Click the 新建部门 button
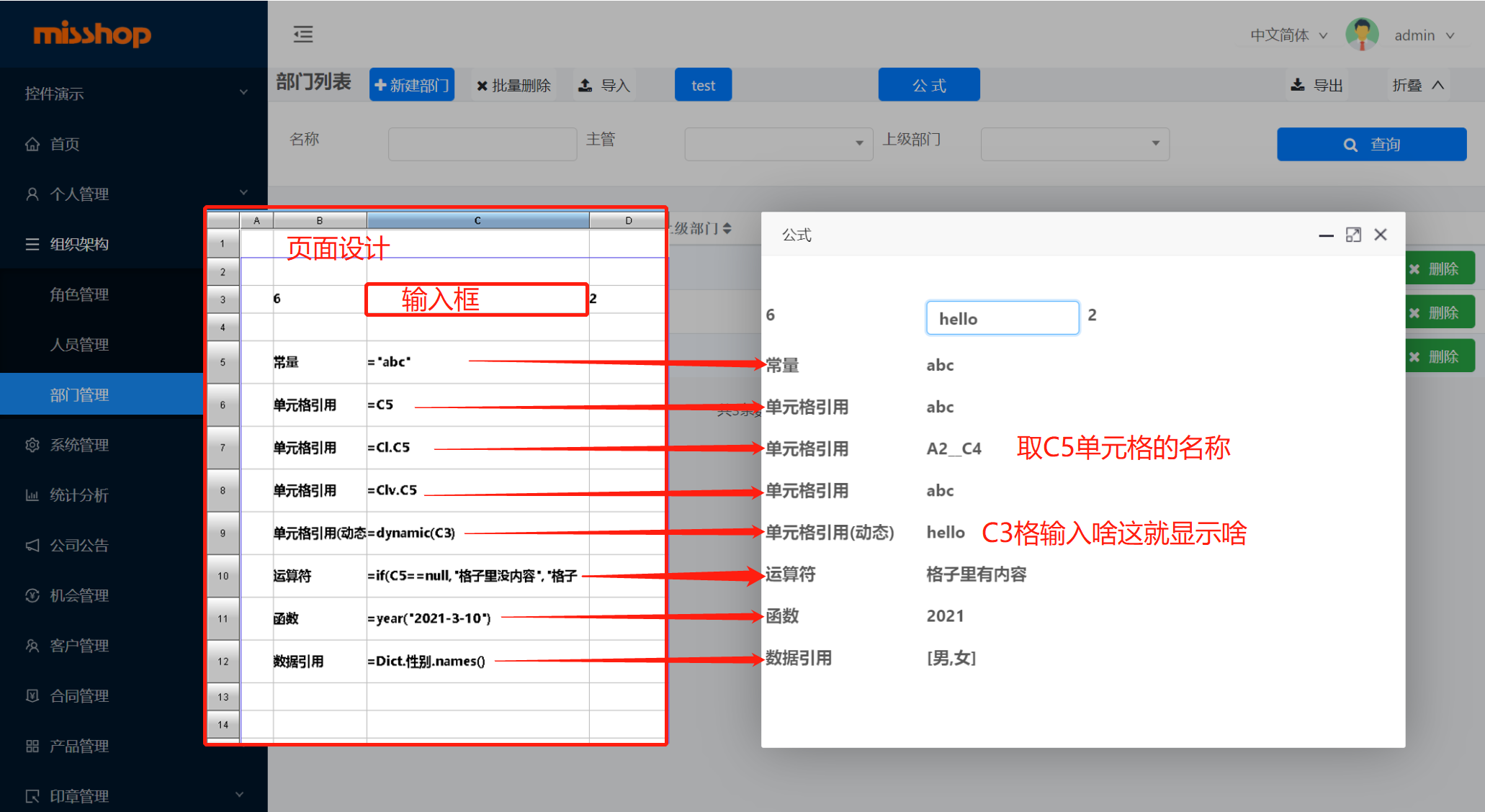 pos(412,85)
